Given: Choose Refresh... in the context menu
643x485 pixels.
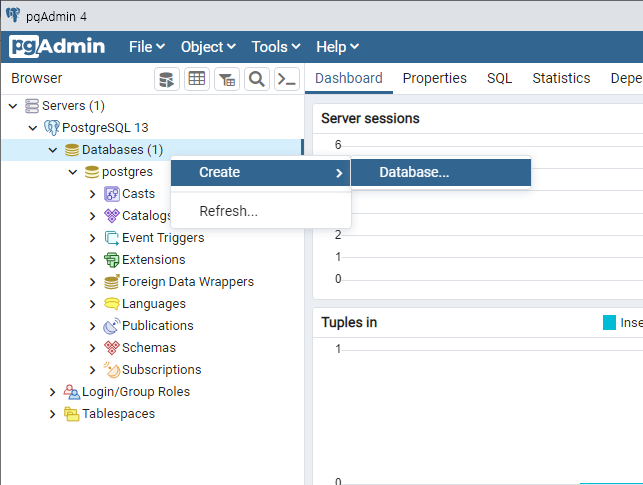Looking at the screenshot, I should pos(260,211).
